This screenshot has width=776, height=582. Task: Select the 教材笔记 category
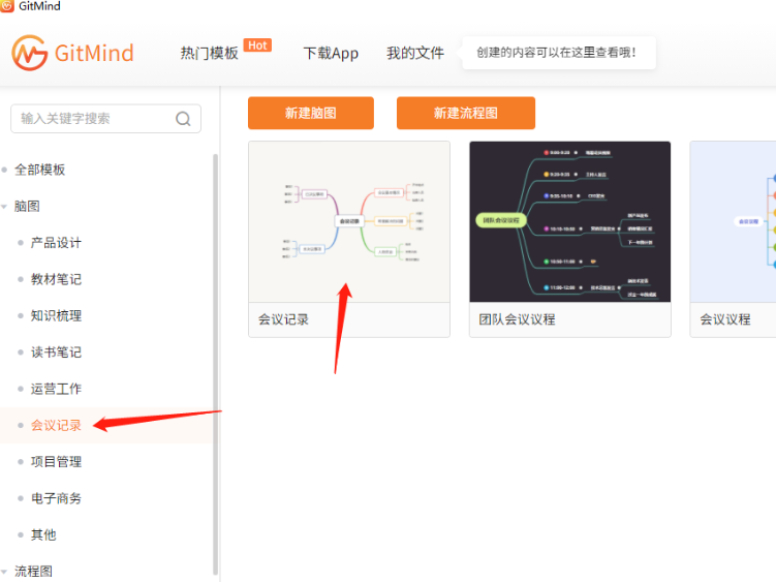56,279
